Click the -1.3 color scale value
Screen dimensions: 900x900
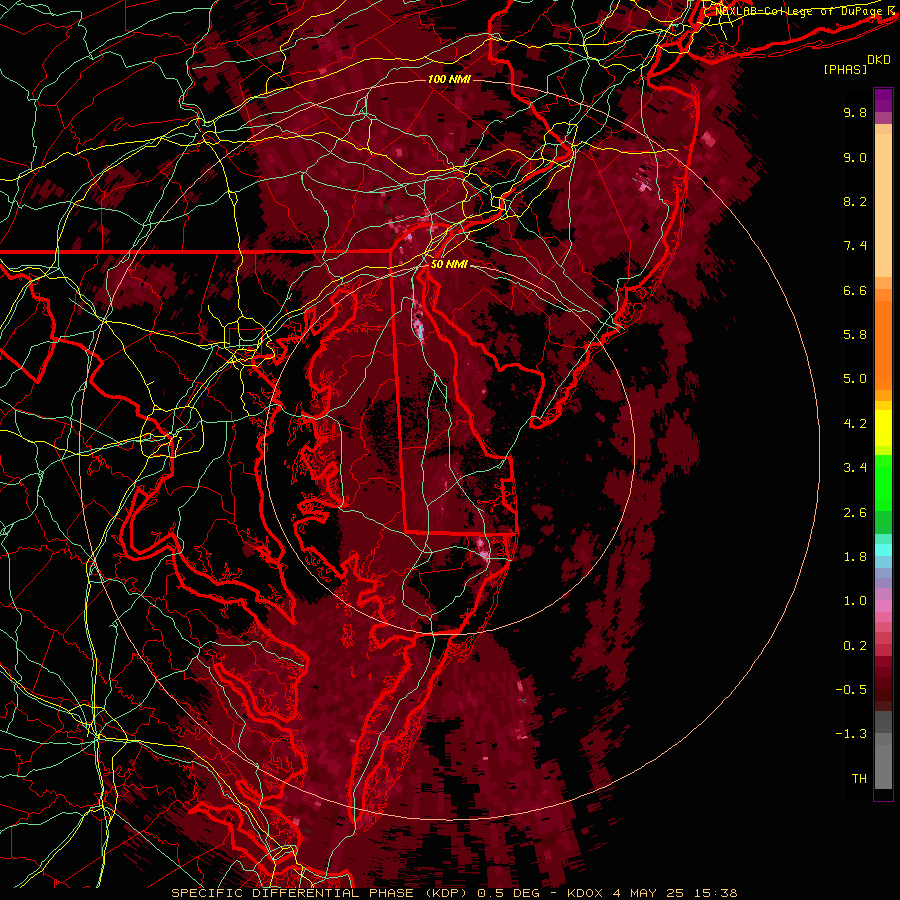coord(851,734)
